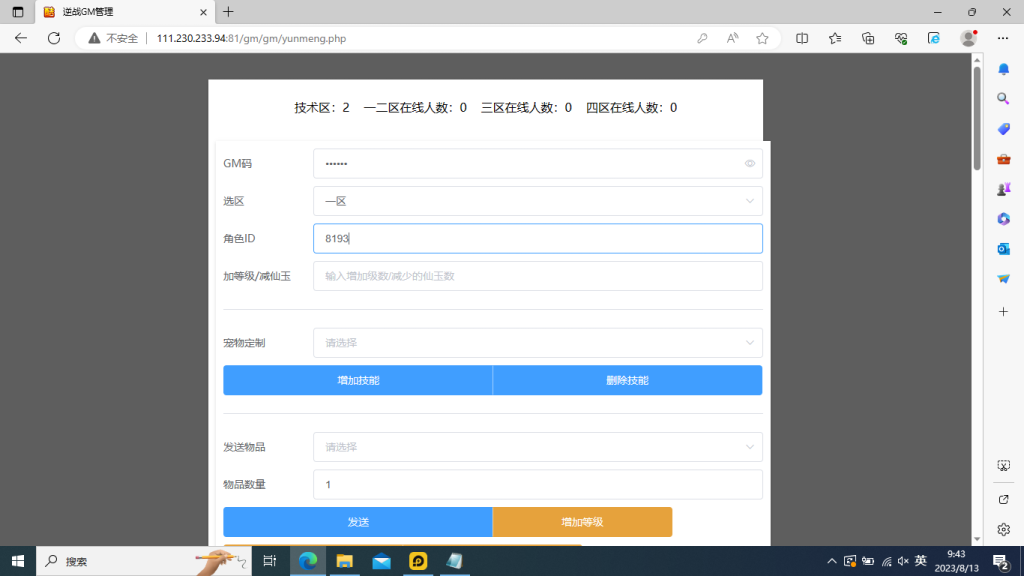Open the Split screen toolbar icon
The width and height of the screenshot is (1024, 576).
tap(803, 37)
